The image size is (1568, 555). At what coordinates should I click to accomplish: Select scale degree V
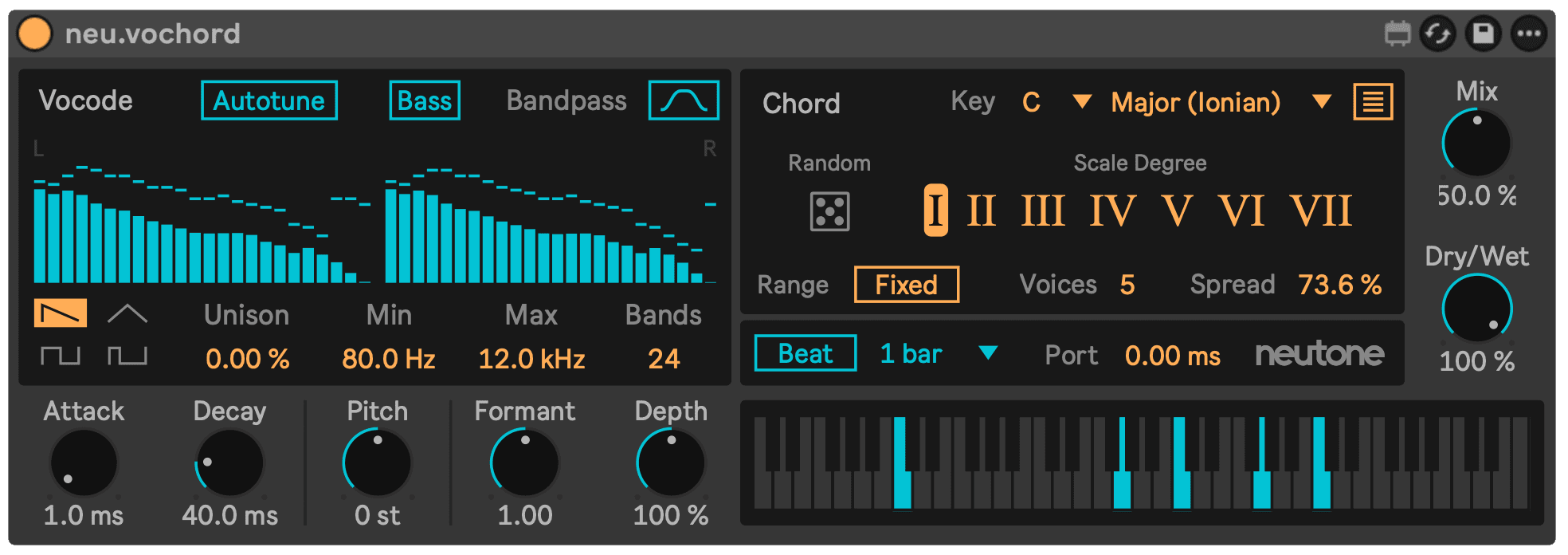click(1176, 211)
